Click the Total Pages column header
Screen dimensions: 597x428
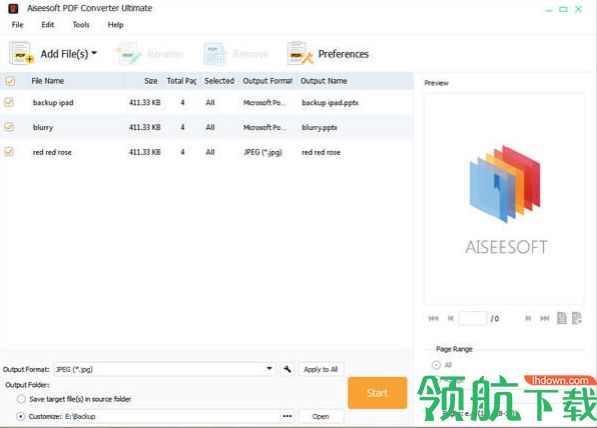[181, 81]
